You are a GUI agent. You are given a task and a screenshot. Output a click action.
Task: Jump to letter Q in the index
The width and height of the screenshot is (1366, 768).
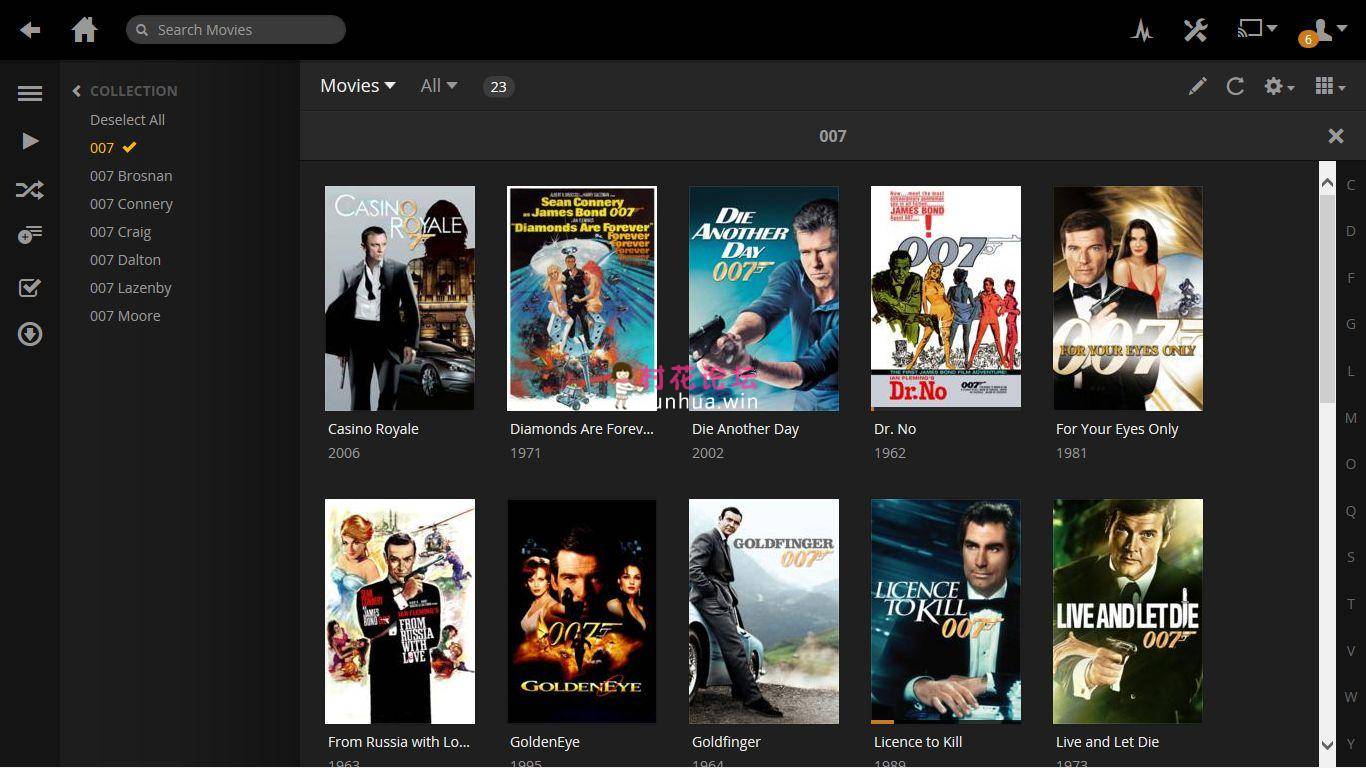(x=1350, y=511)
